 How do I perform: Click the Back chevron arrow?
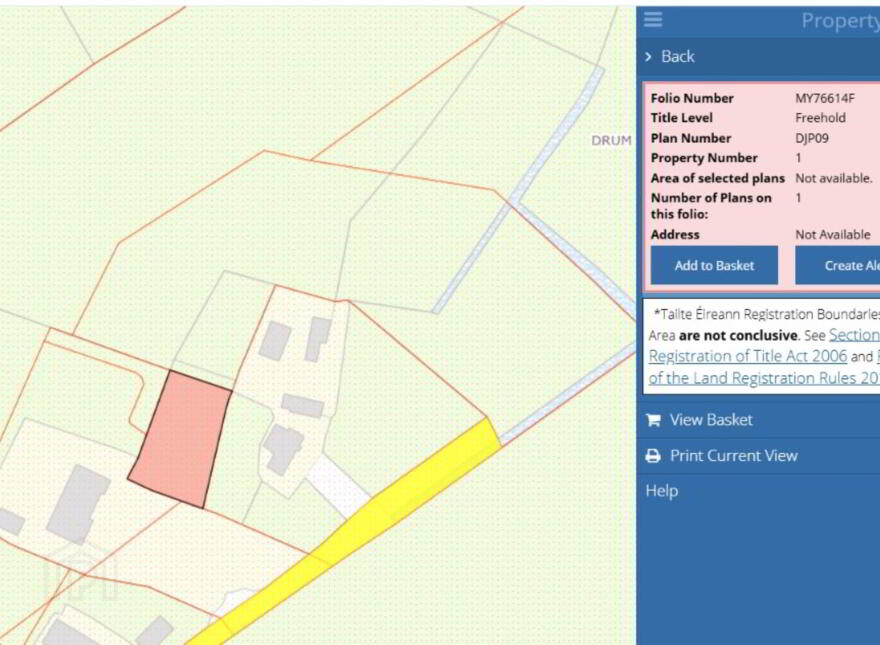click(648, 57)
